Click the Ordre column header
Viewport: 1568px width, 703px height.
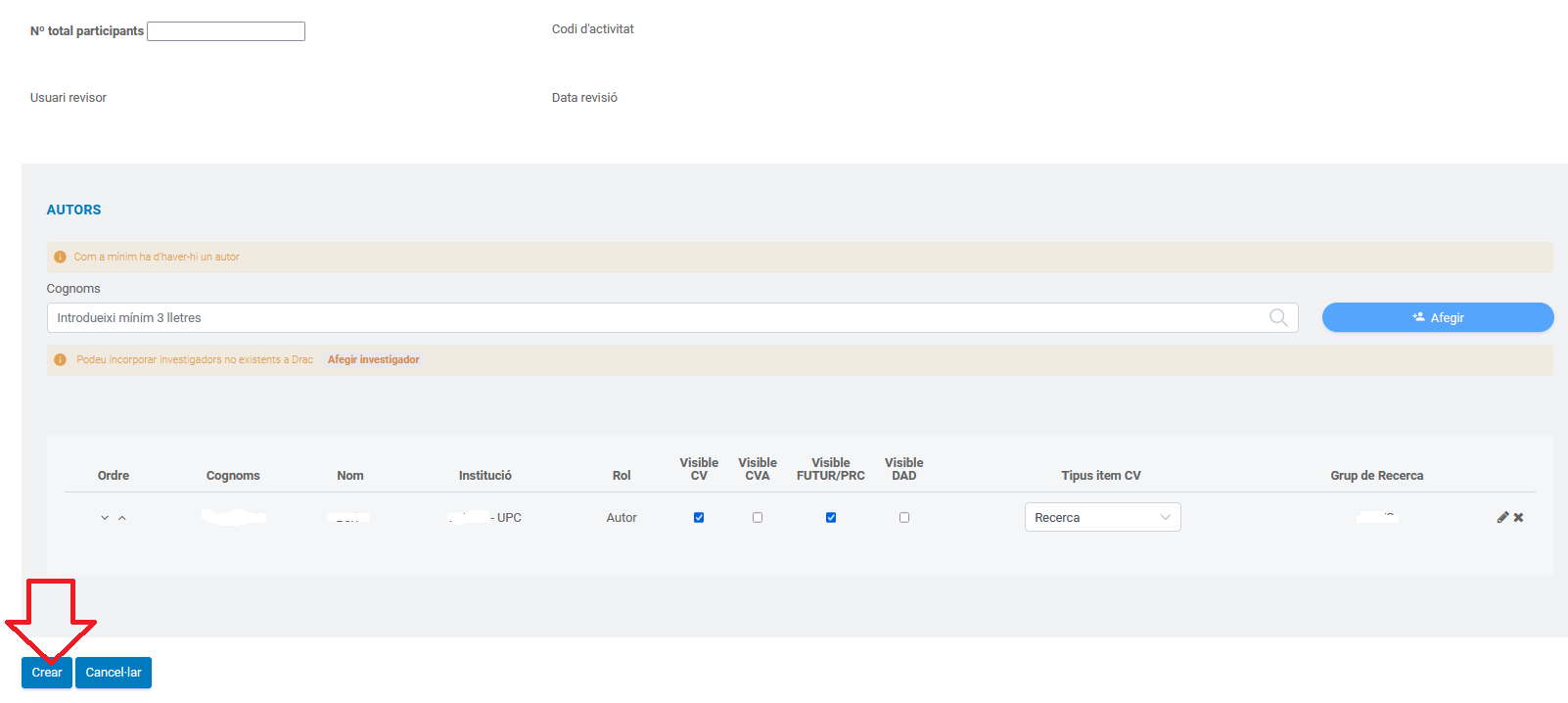point(114,475)
